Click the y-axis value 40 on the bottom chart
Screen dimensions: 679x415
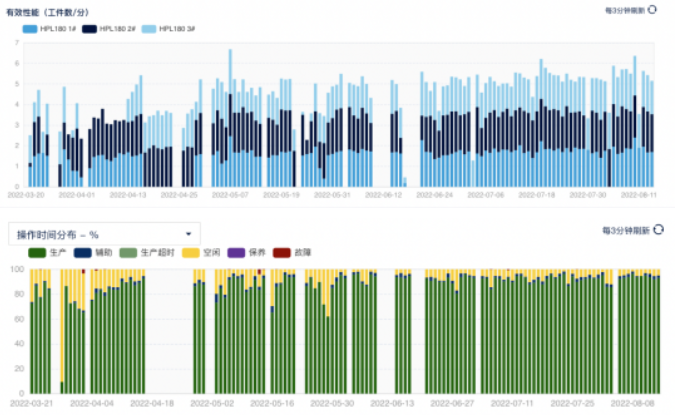tap(19, 344)
